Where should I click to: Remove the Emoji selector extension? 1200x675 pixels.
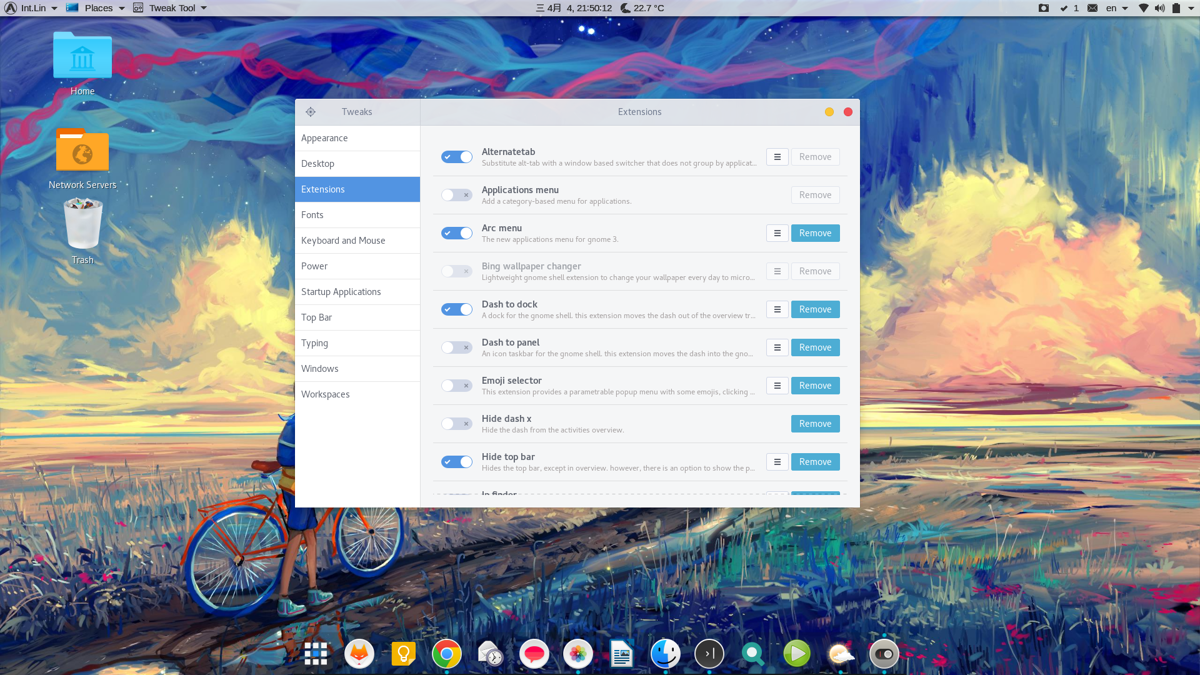coord(815,385)
